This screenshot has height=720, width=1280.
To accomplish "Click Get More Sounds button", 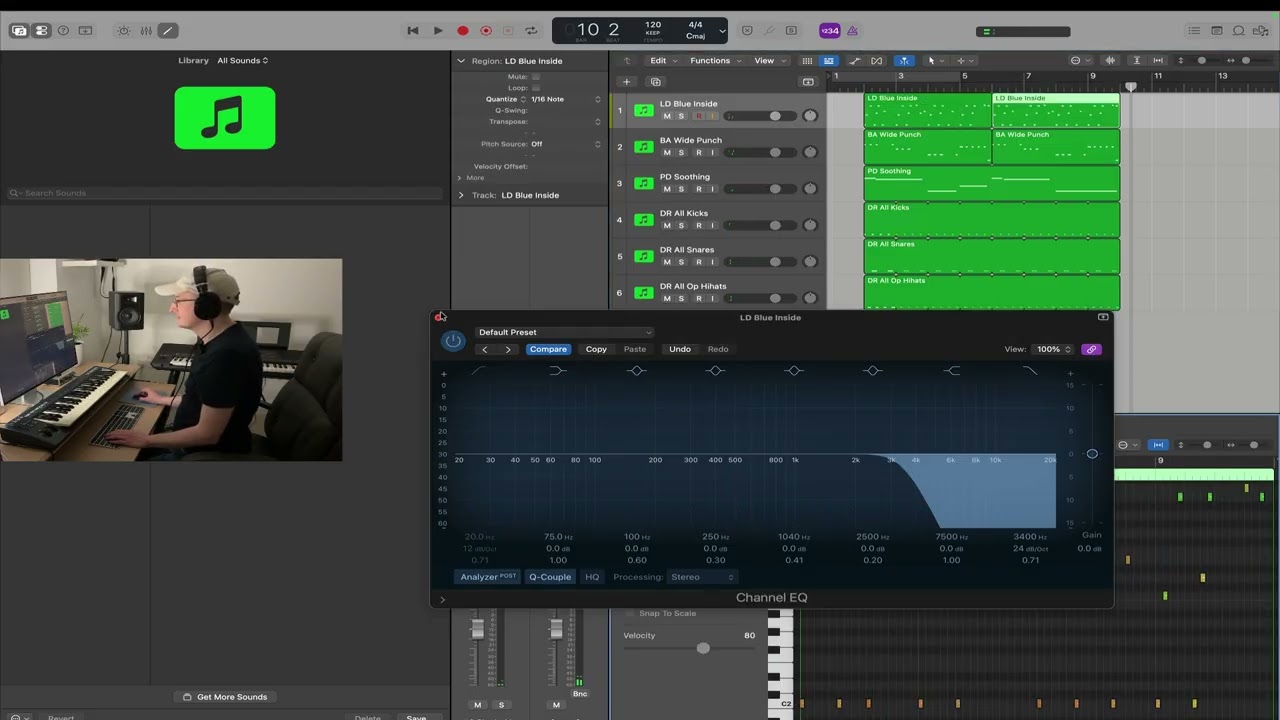I will pyautogui.click(x=225, y=697).
